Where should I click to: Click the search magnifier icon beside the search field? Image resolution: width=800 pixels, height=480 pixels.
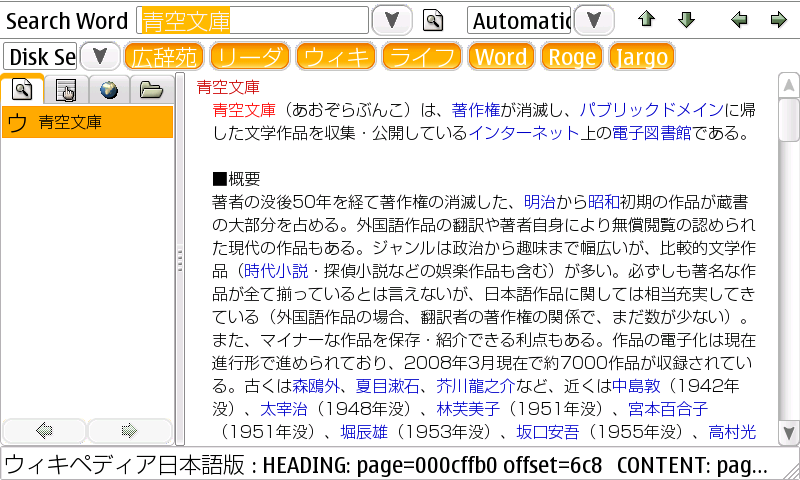click(432, 20)
